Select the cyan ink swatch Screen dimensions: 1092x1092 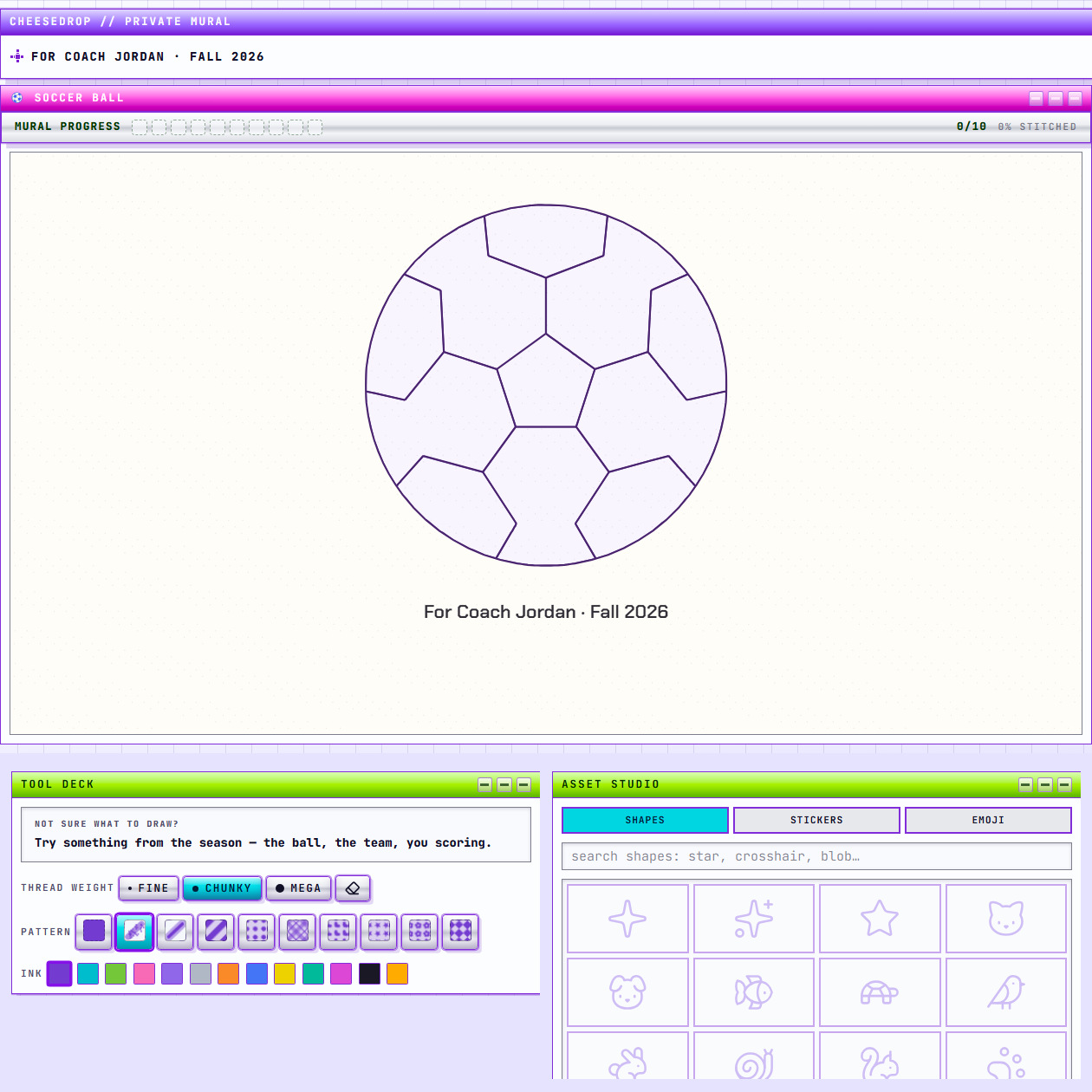(x=88, y=973)
